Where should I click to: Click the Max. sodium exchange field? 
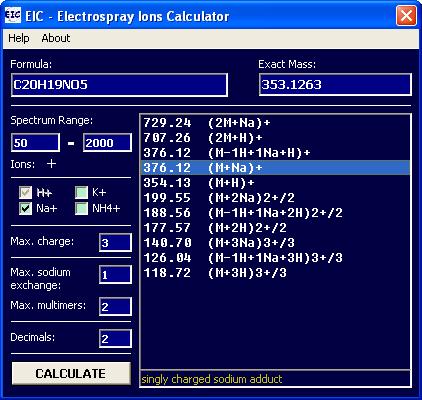(115, 275)
